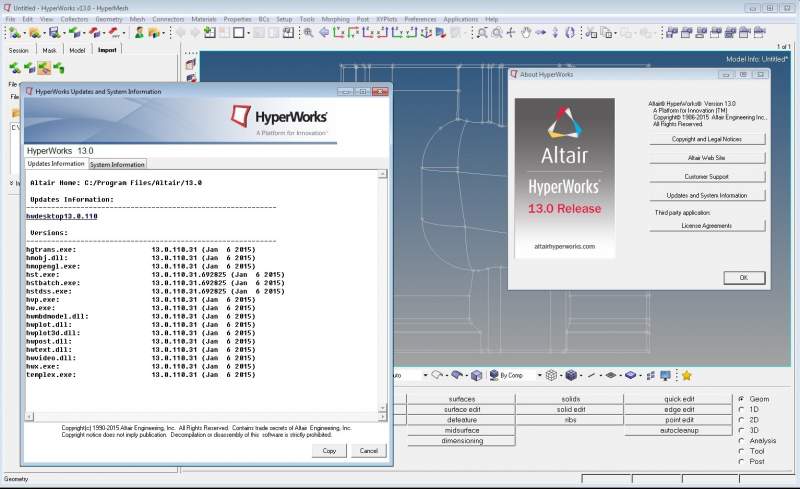800x489 pixels.
Task: Click the zoom magnifier icon in toolbar
Action: coord(308,32)
